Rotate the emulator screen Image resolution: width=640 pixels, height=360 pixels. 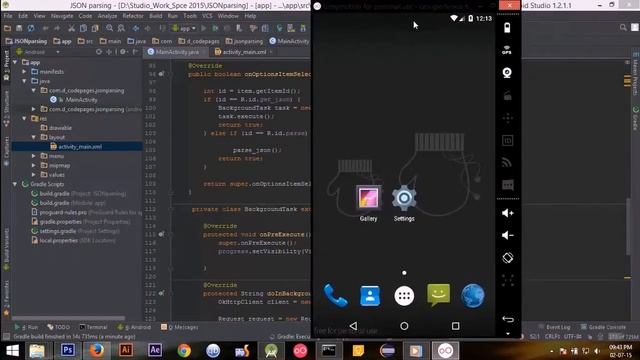pyautogui.click(x=507, y=258)
